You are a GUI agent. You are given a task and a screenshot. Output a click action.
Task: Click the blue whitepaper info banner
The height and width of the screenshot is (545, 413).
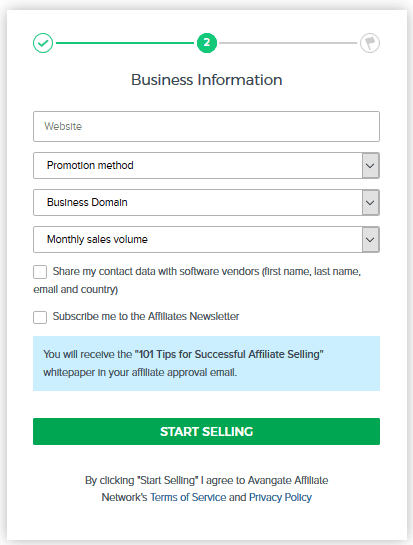206,363
